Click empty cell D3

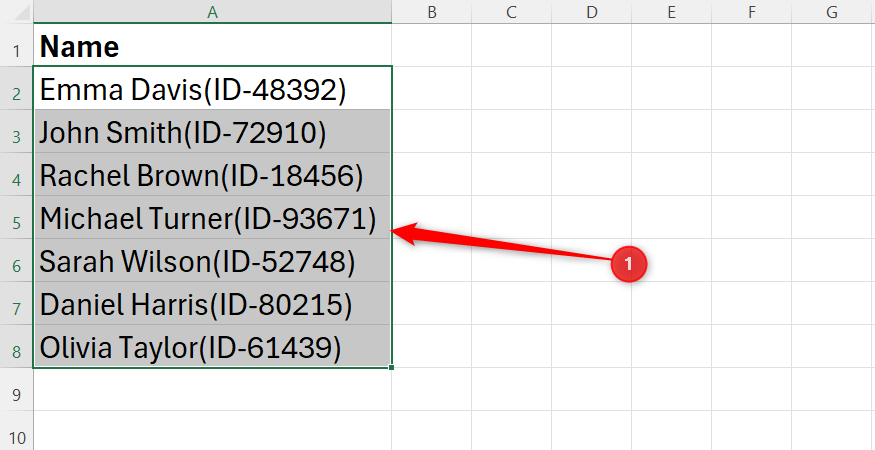[x=592, y=131]
